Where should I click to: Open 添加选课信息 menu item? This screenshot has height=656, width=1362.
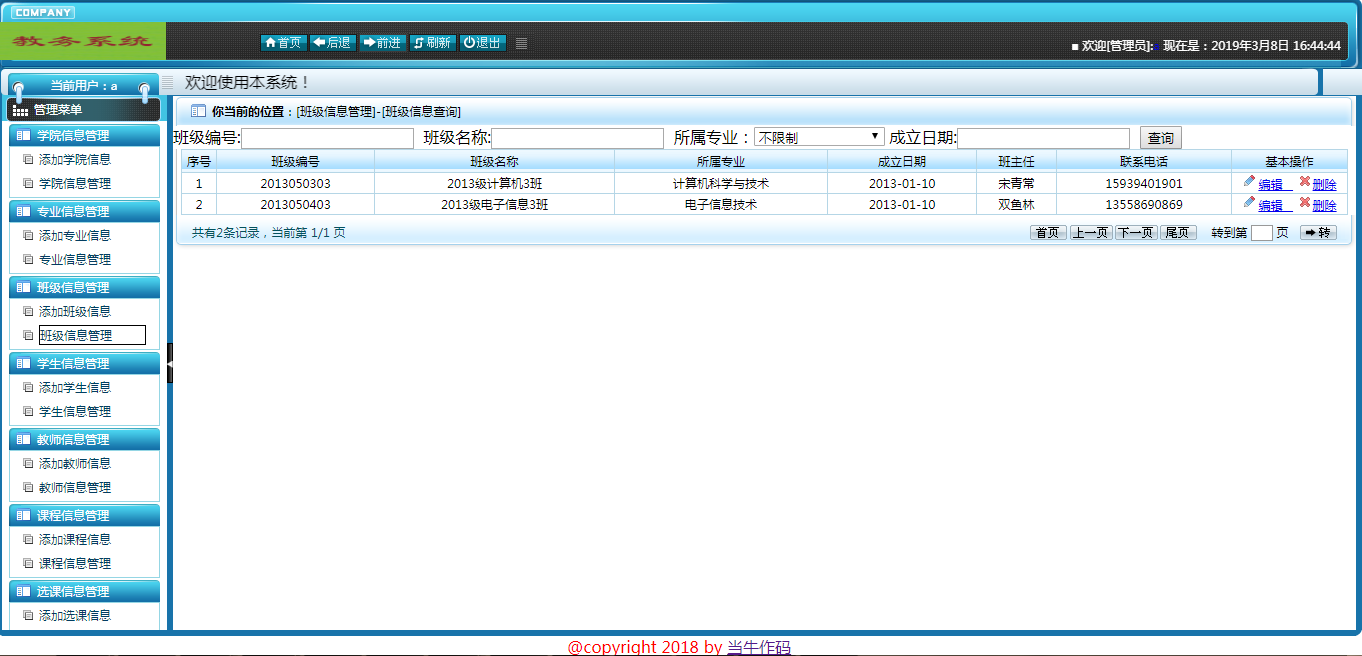coord(75,615)
